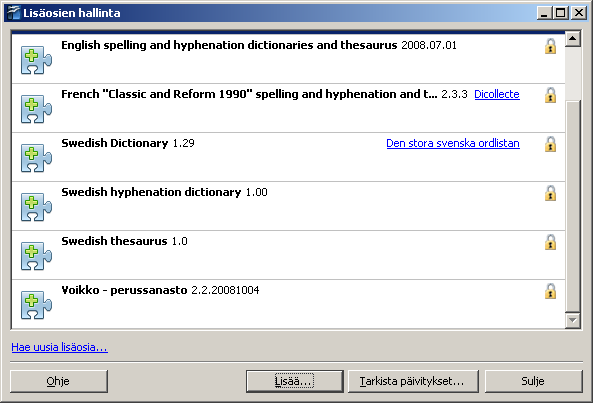Select the Swedish thesaurus extension icon
This screenshot has height=403, width=593.
point(36,256)
